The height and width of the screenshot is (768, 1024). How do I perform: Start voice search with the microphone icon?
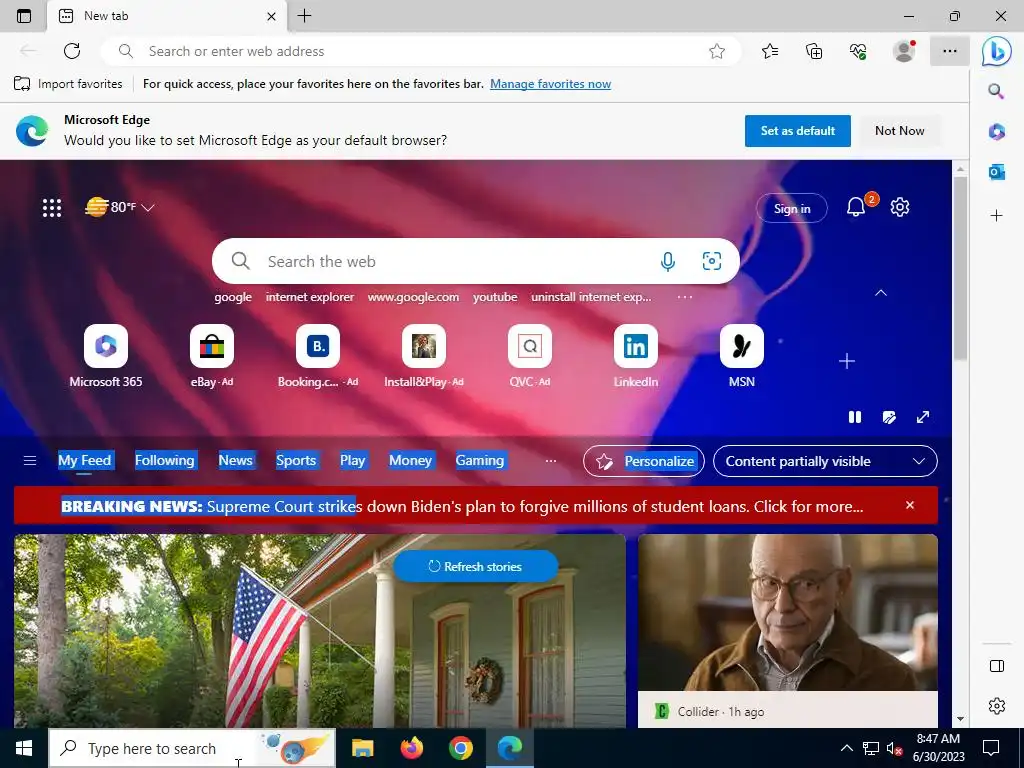click(x=667, y=261)
